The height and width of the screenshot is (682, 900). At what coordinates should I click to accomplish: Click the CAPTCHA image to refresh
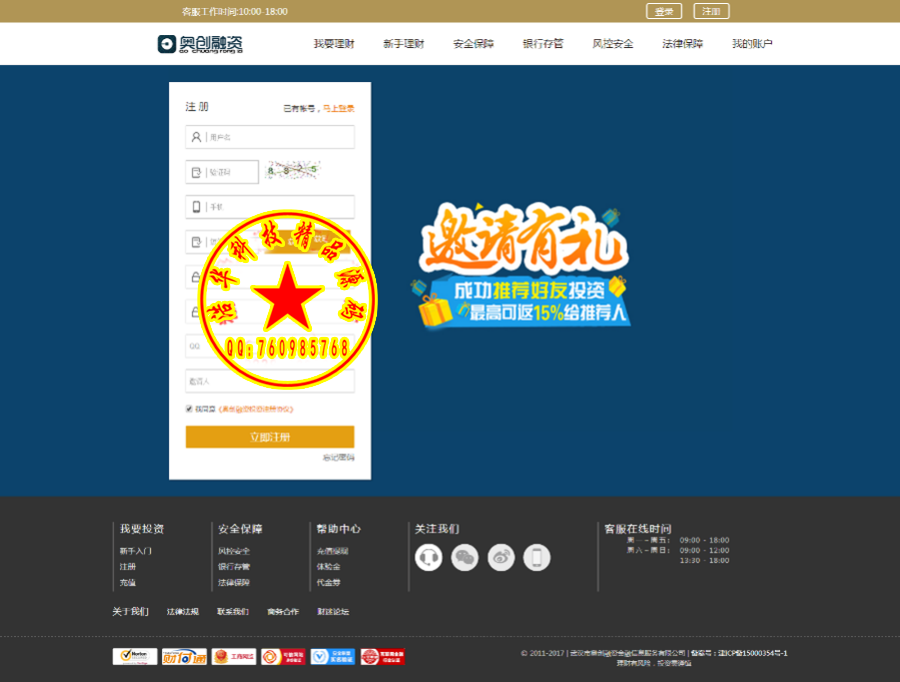[293, 170]
